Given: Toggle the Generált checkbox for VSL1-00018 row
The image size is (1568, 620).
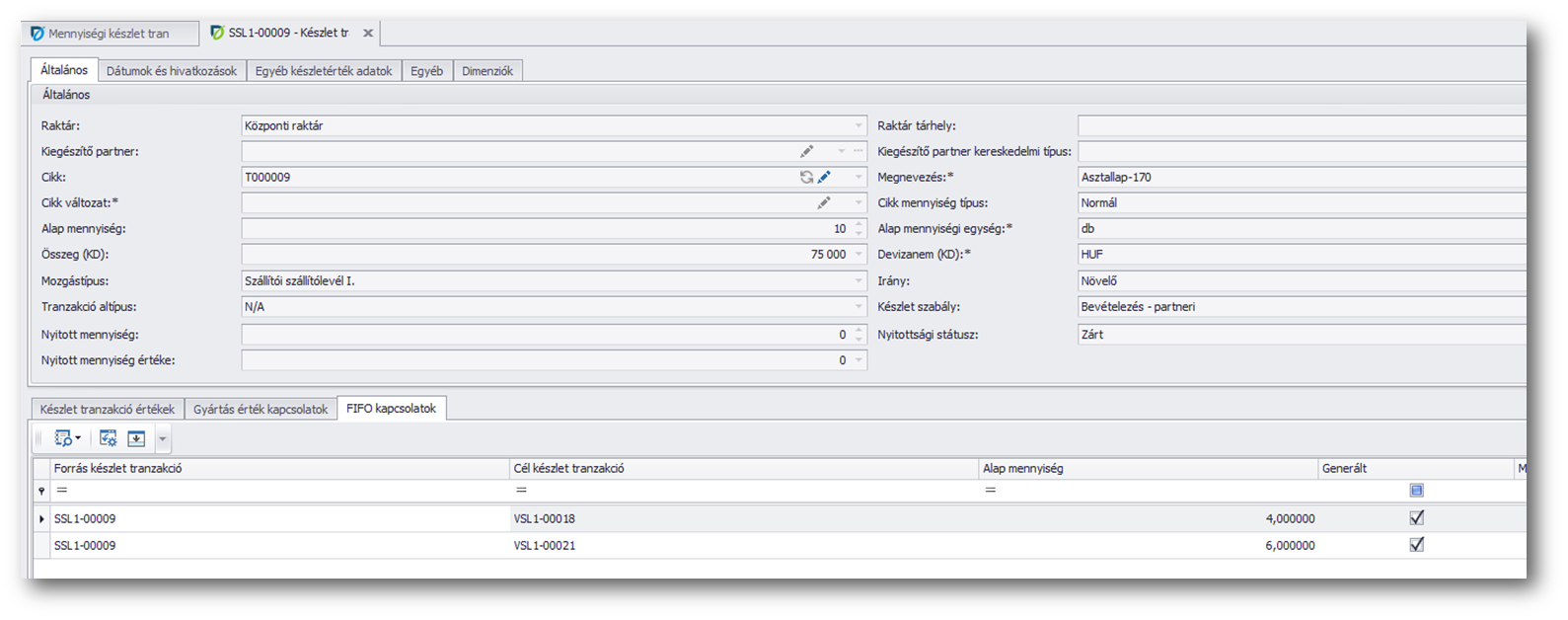Looking at the screenshot, I should (x=1417, y=517).
